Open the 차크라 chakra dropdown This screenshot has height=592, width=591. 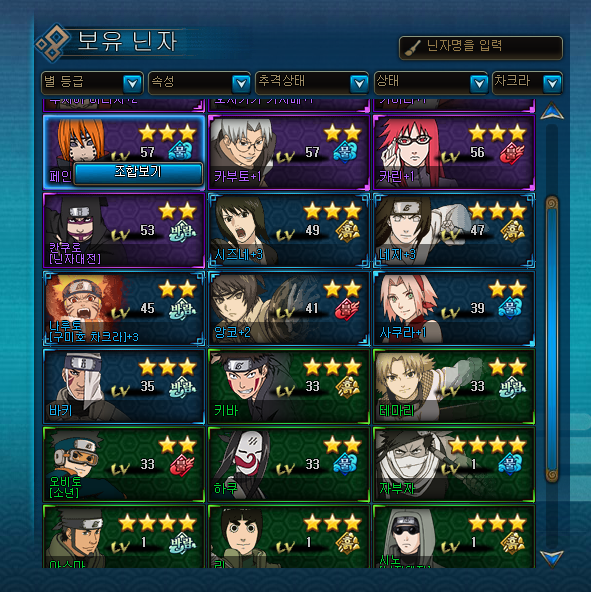(x=527, y=83)
